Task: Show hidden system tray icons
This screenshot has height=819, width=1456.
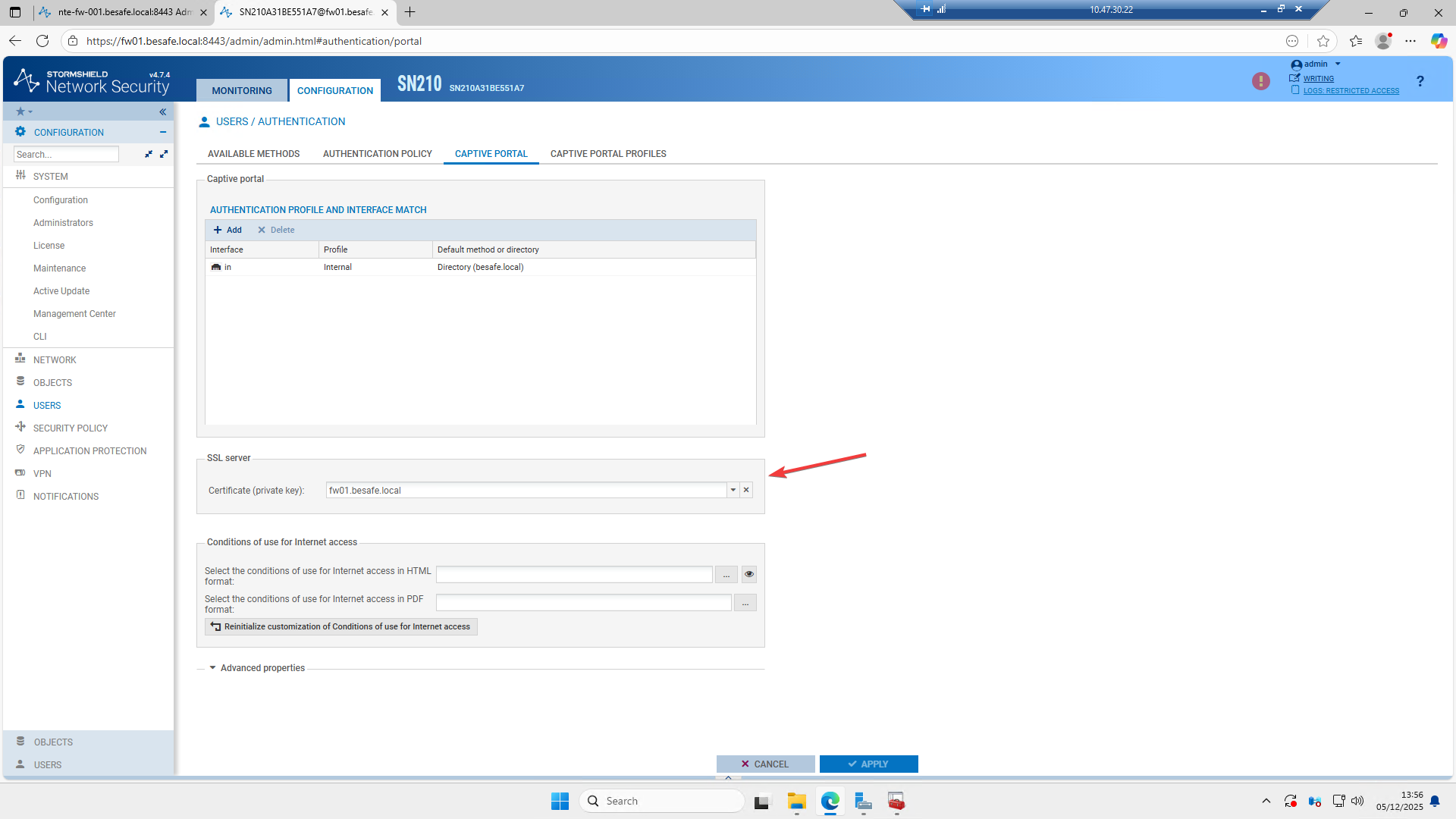Action: pos(1266,801)
